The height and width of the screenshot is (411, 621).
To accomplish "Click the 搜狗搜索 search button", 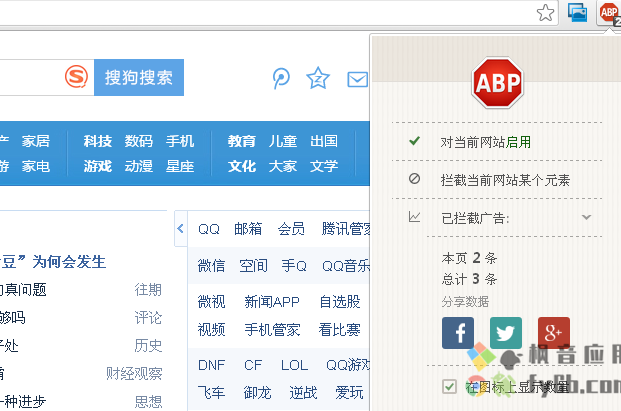I will (x=139, y=77).
